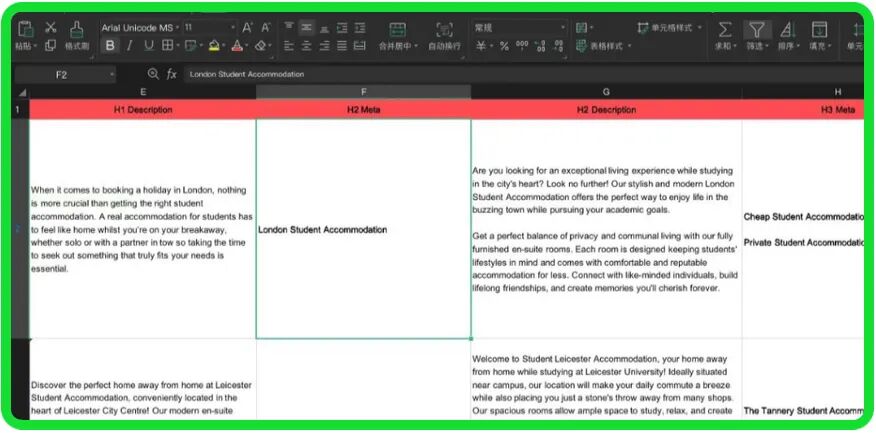Open the Cell Styles (单元格样式) dropdown
The width and height of the screenshot is (876, 433).
point(670,27)
